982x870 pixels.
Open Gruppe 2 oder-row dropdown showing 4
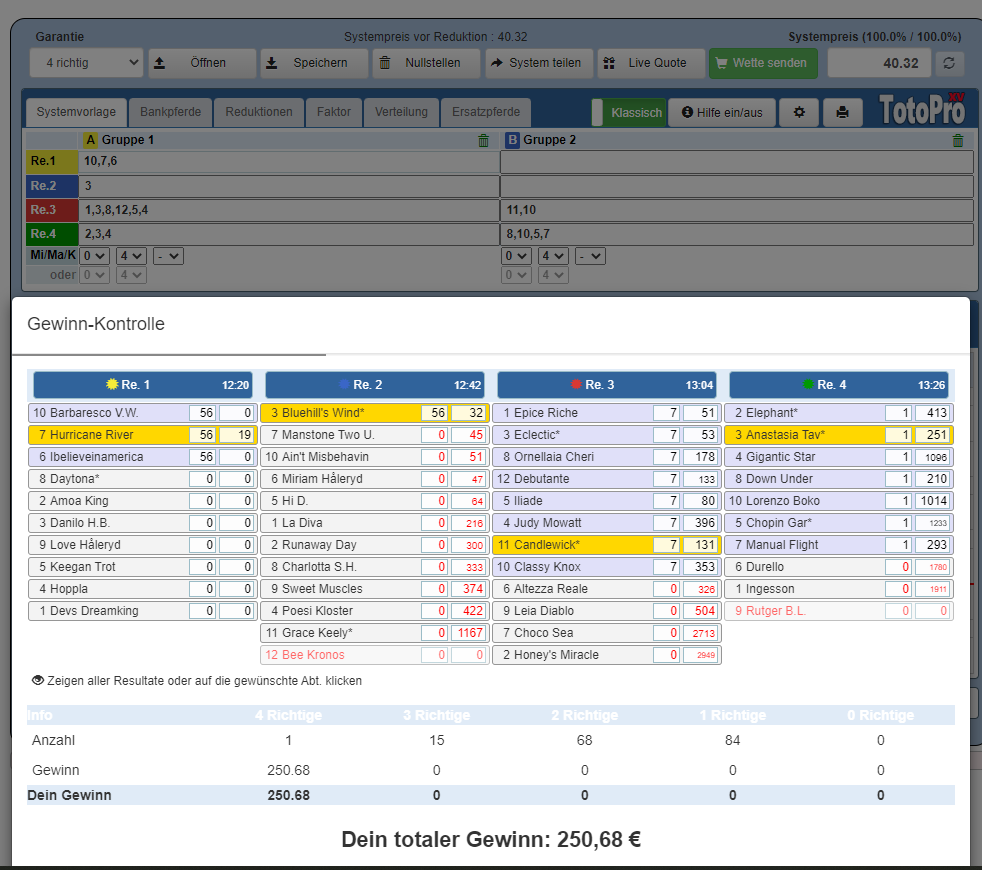pyautogui.click(x=554, y=275)
